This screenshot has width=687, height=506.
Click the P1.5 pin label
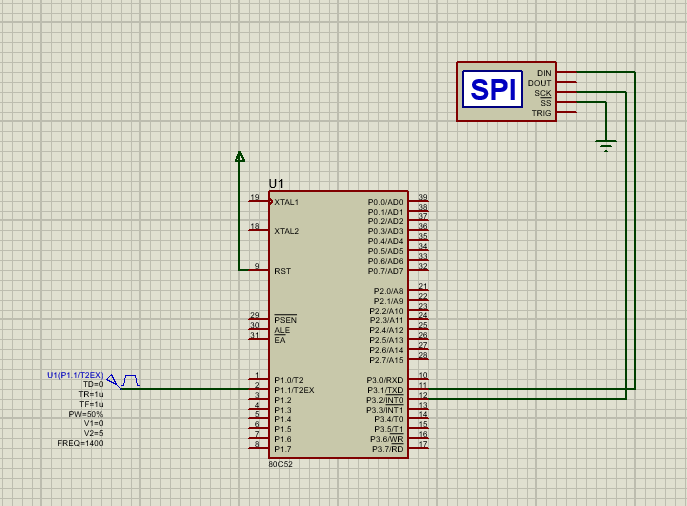coord(283,429)
